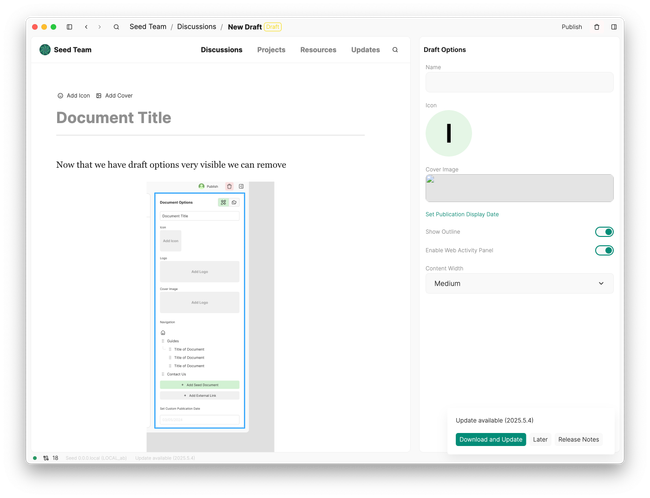Toggle the draft options panel icon
This screenshot has width=650, height=498.
coord(613,27)
